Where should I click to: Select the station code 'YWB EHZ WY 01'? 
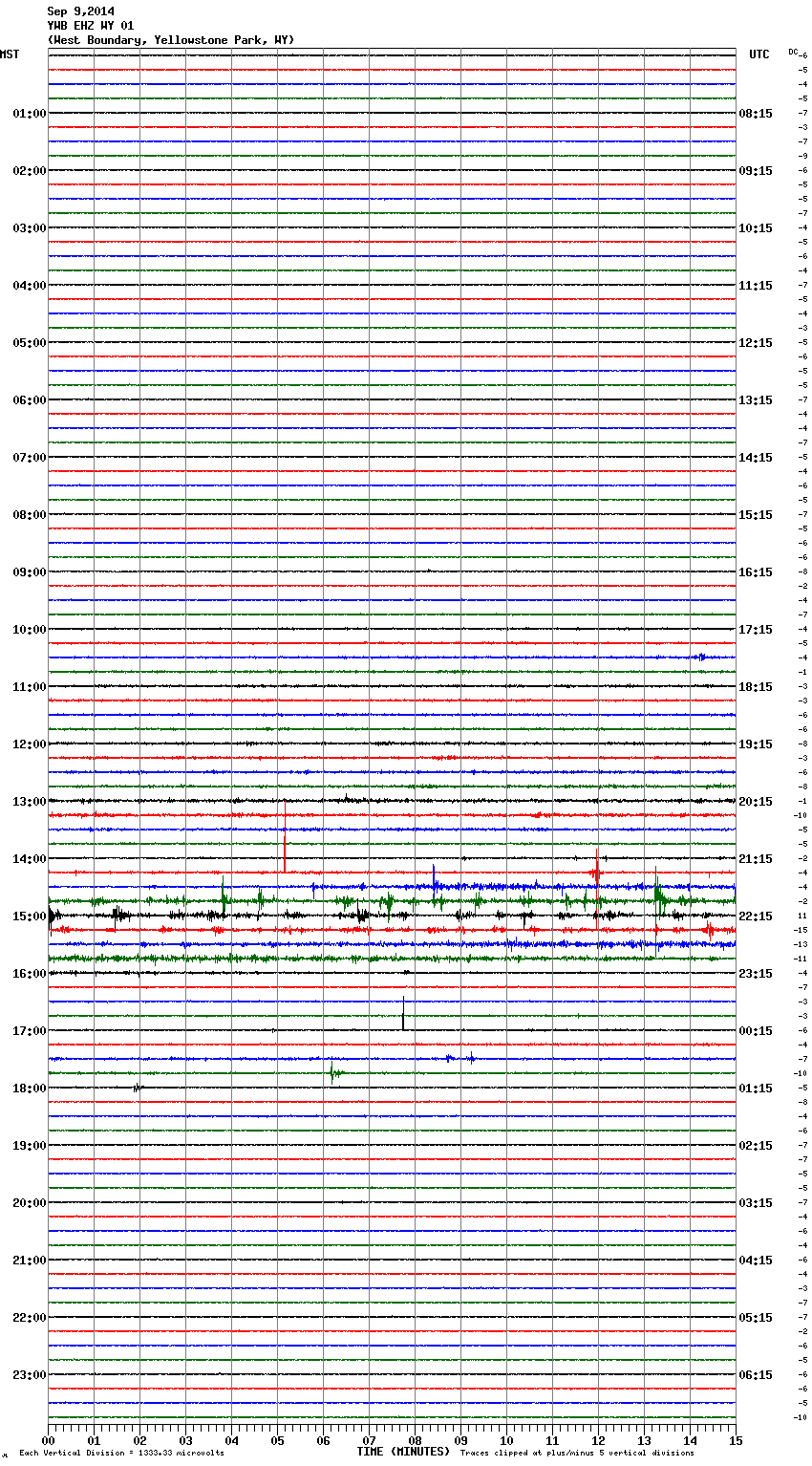tap(91, 26)
